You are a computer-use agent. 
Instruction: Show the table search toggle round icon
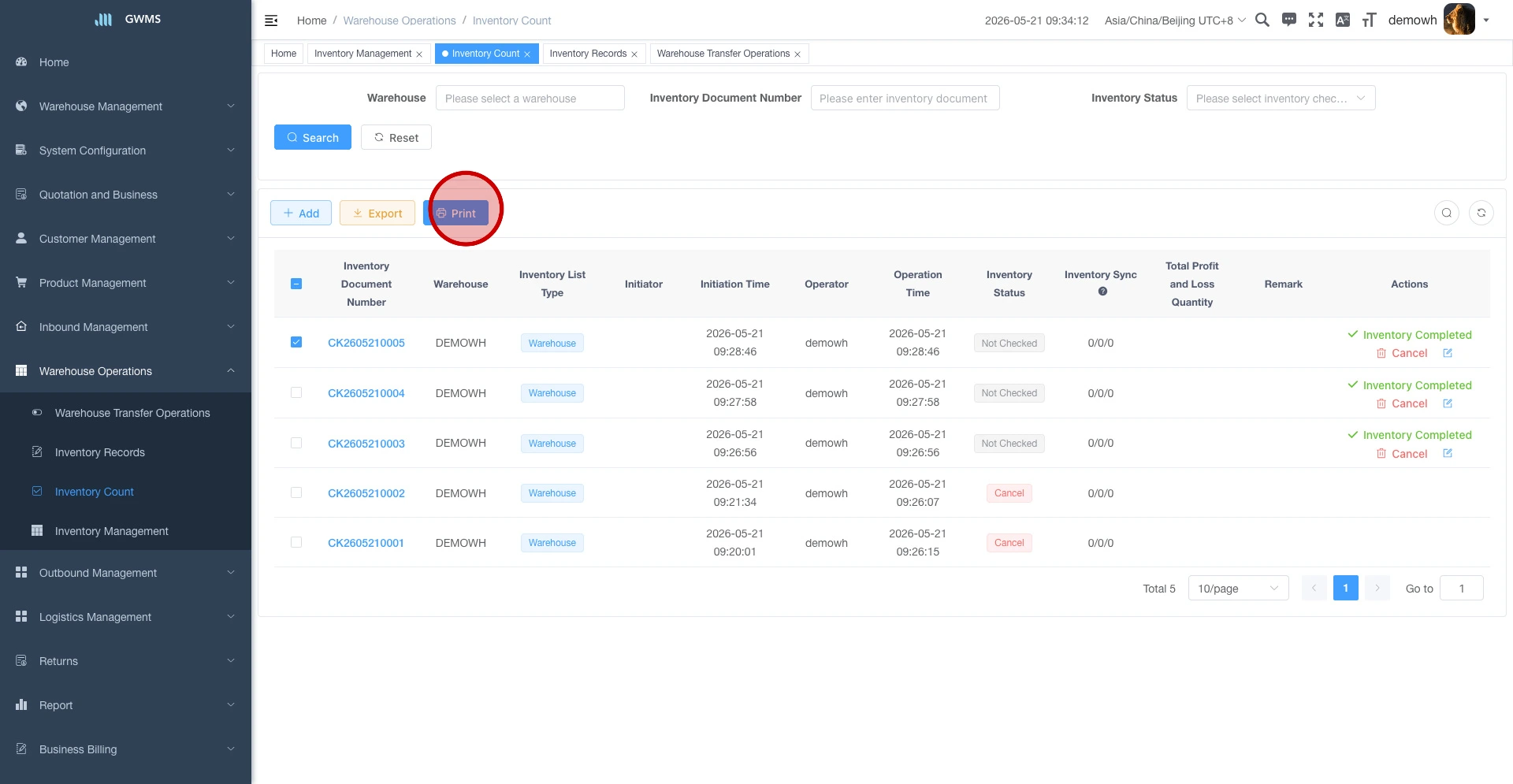click(1447, 213)
